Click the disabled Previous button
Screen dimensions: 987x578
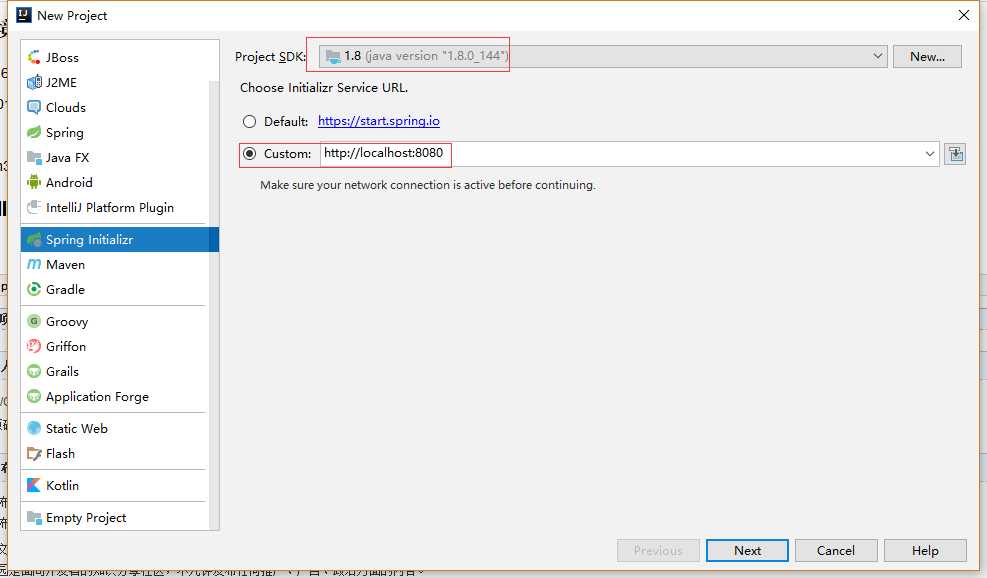[x=658, y=550]
